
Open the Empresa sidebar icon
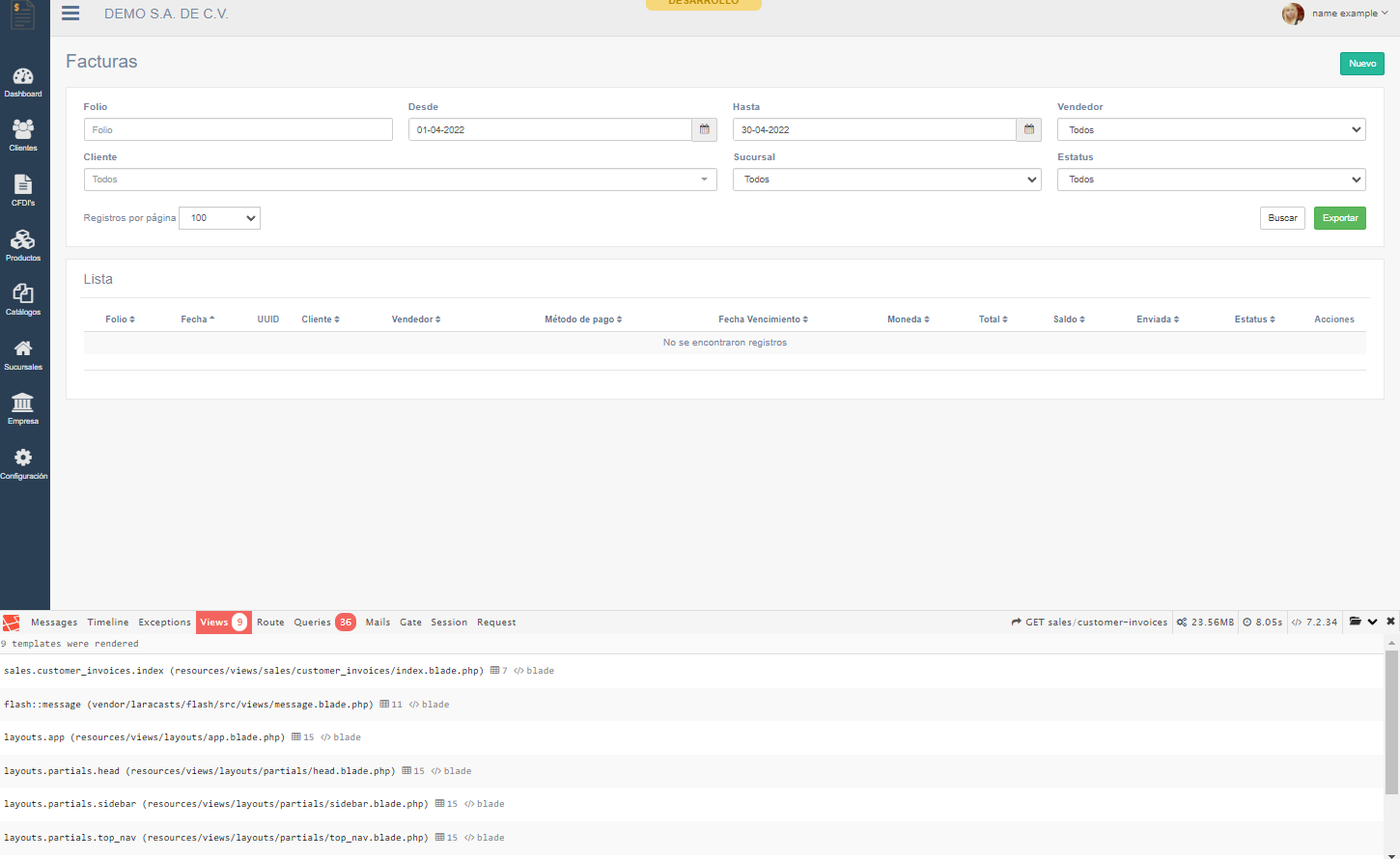point(23,408)
